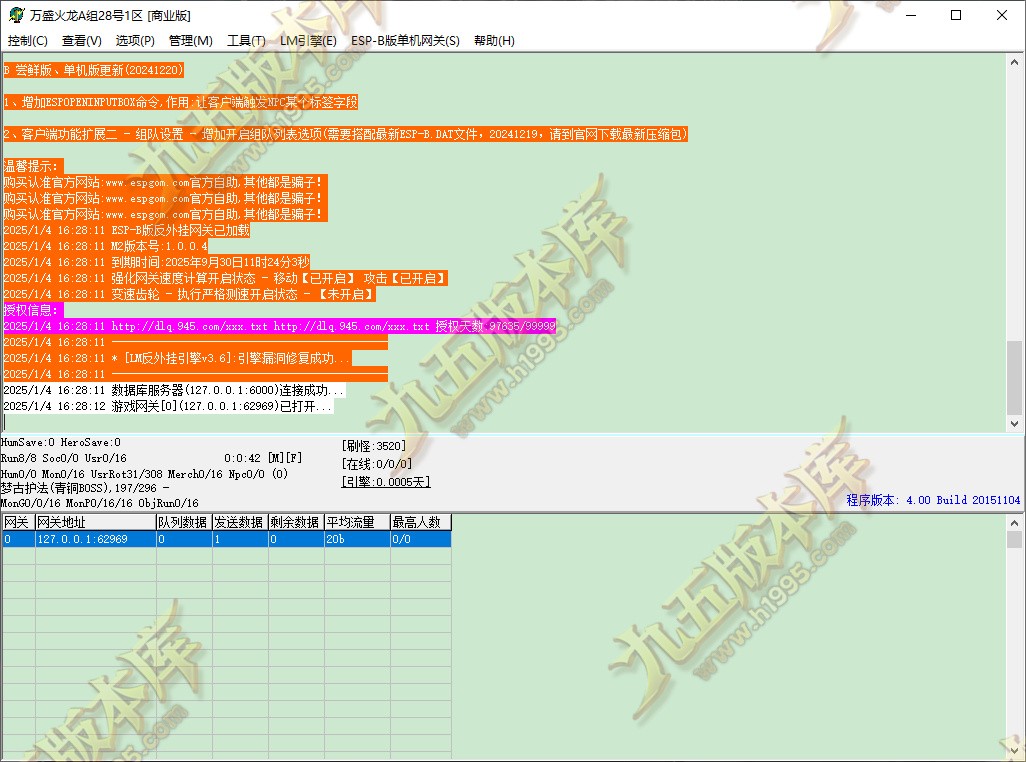Click the [引擎:0.0005天] label

coord(386,482)
